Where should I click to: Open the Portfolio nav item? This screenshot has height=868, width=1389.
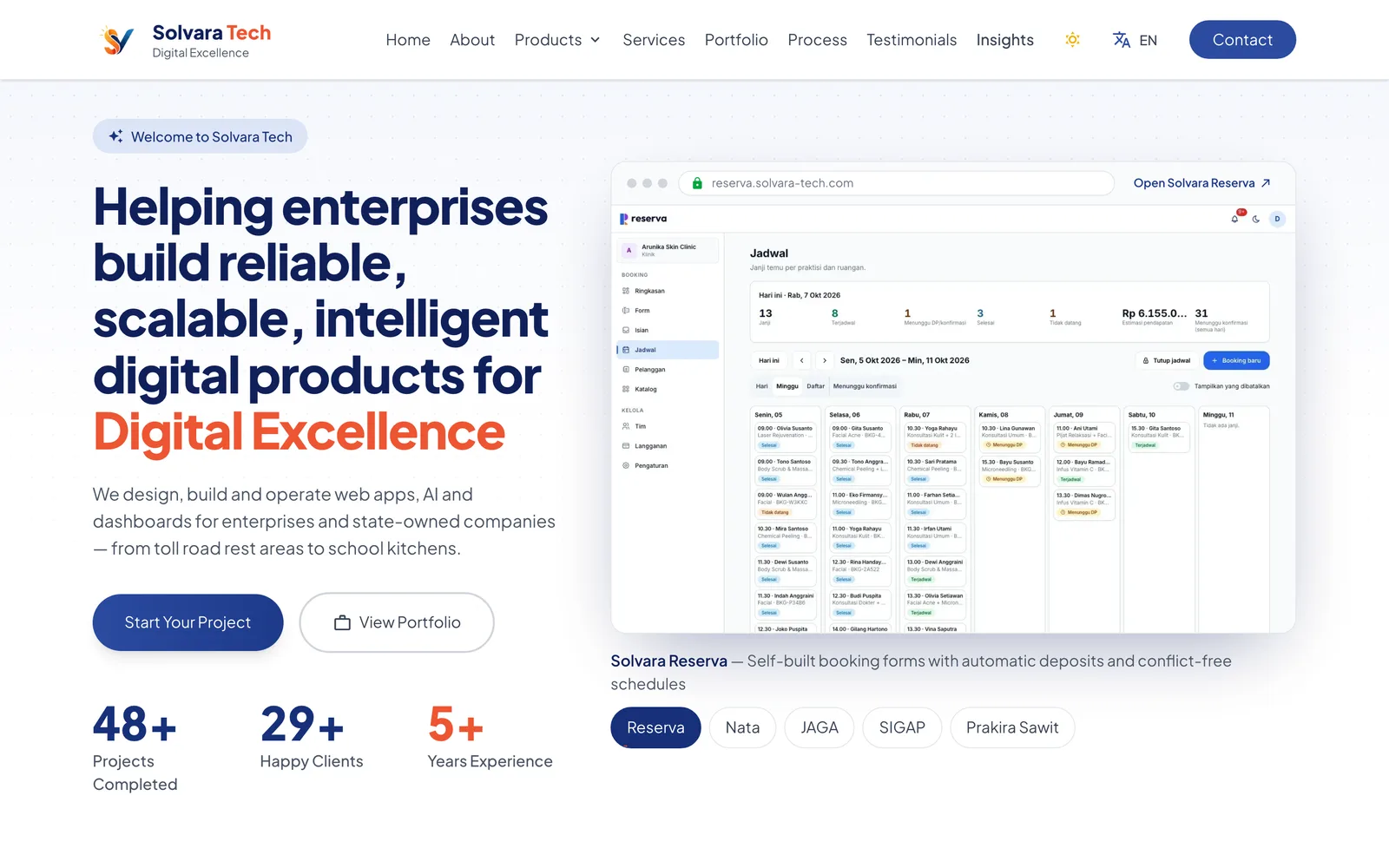736,40
